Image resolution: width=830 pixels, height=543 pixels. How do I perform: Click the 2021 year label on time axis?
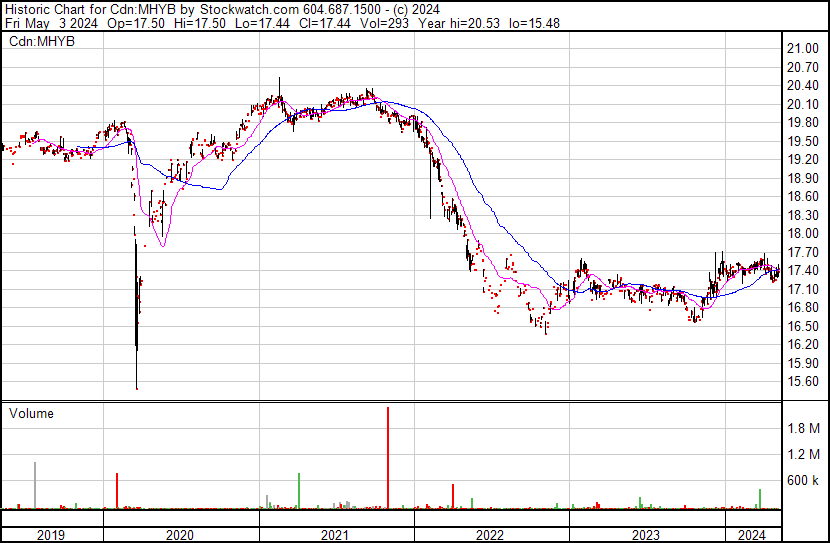point(335,535)
